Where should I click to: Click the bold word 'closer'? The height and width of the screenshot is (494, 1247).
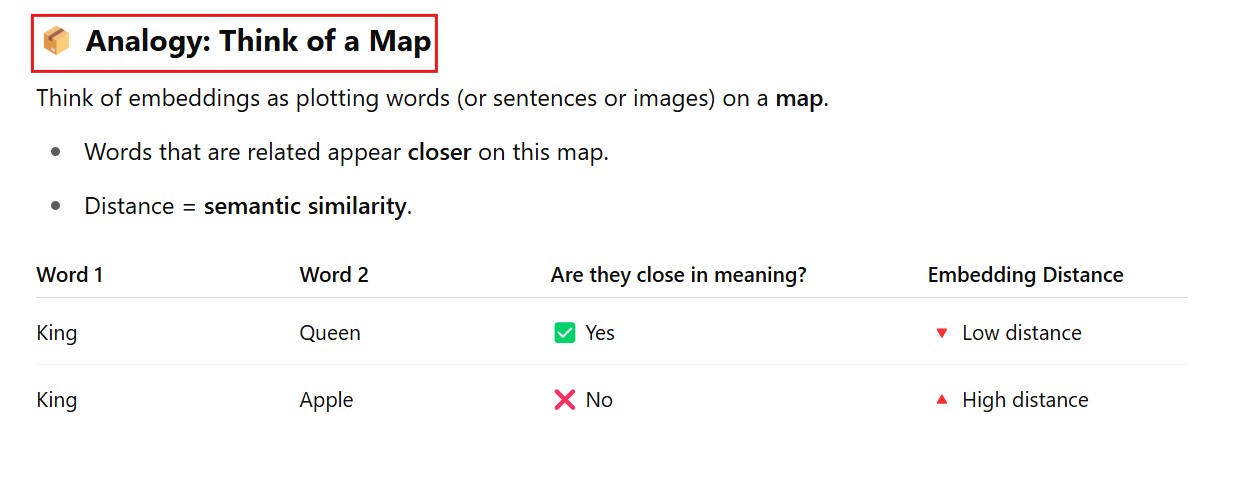tap(439, 153)
